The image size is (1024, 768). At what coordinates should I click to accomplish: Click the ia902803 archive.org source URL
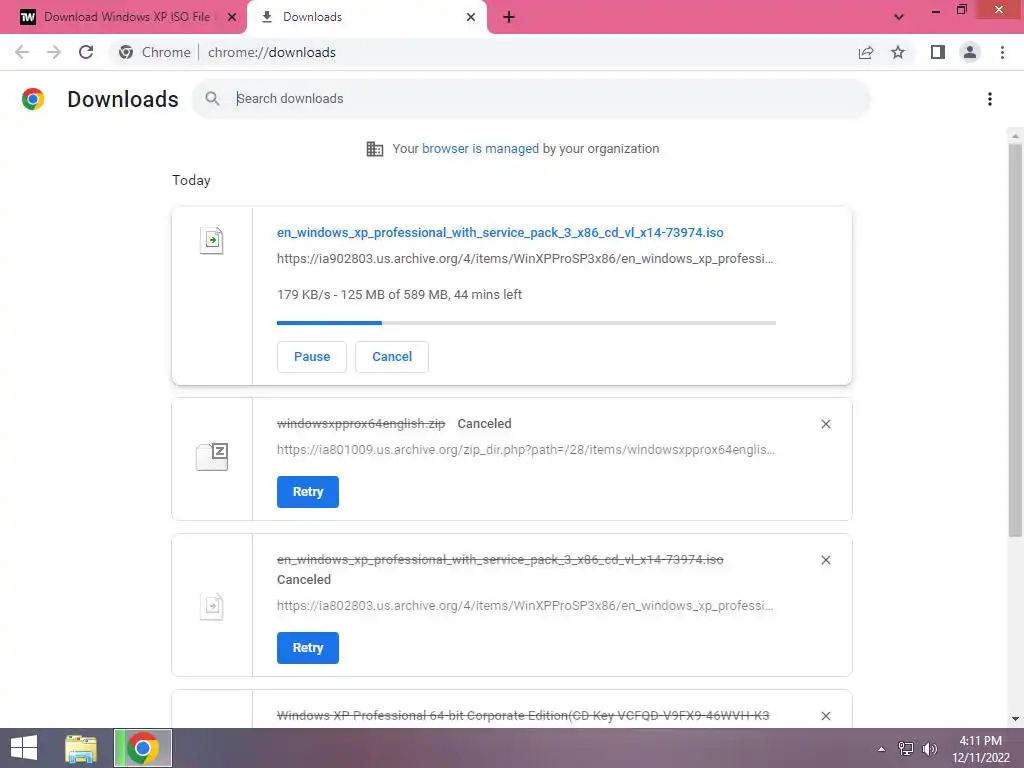coord(525,259)
